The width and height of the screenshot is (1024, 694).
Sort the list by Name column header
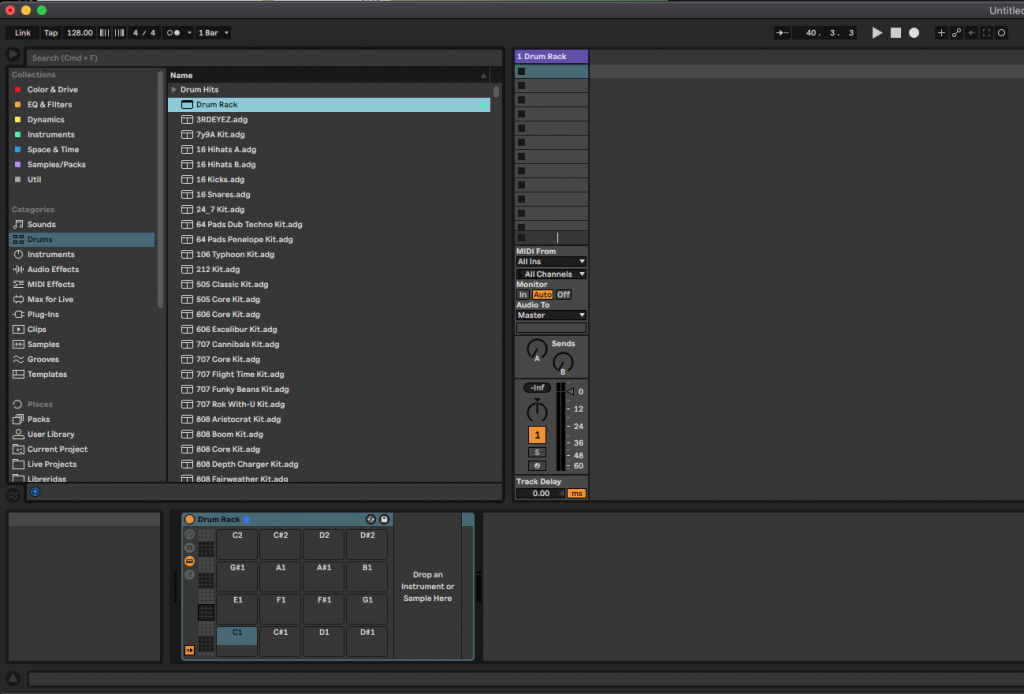(328, 75)
